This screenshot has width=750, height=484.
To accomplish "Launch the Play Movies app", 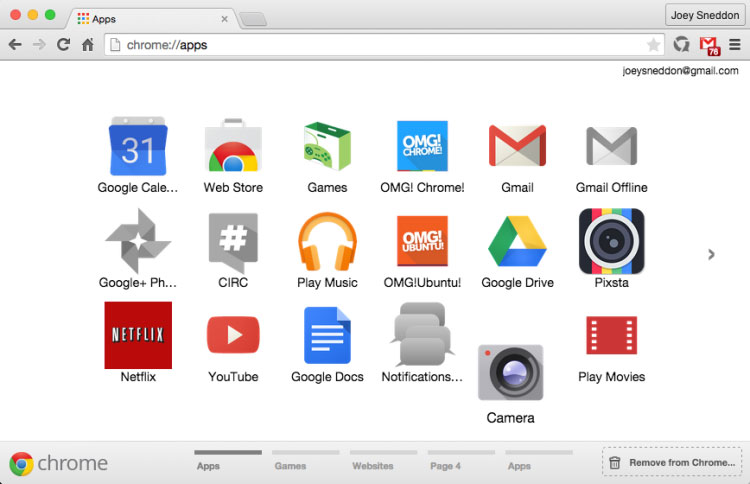I will click(x=611, y=335).
